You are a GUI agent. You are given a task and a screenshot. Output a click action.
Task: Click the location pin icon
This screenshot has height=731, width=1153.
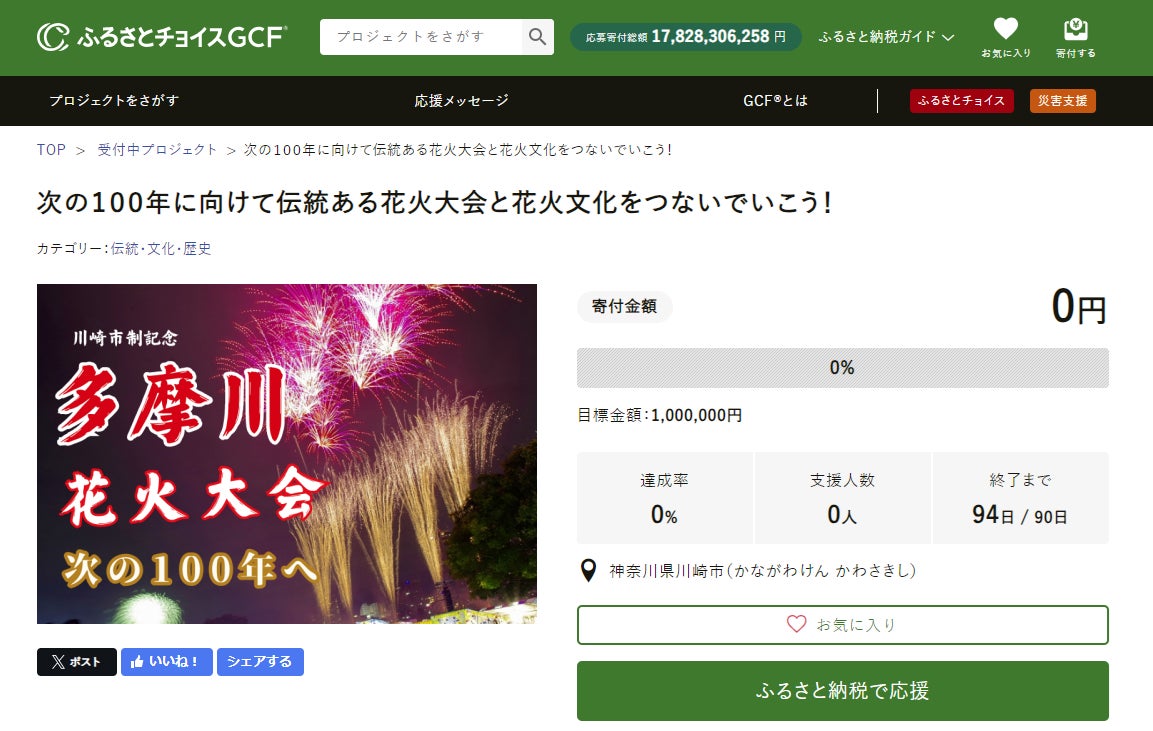[x=588, y=571]
